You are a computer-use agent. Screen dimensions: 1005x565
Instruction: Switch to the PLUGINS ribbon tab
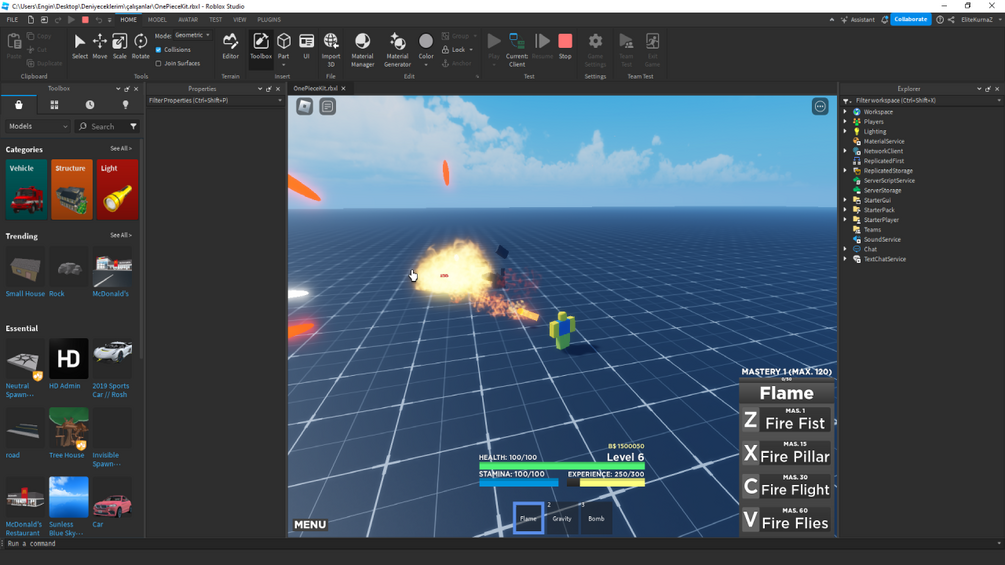[x=269, y=20]
